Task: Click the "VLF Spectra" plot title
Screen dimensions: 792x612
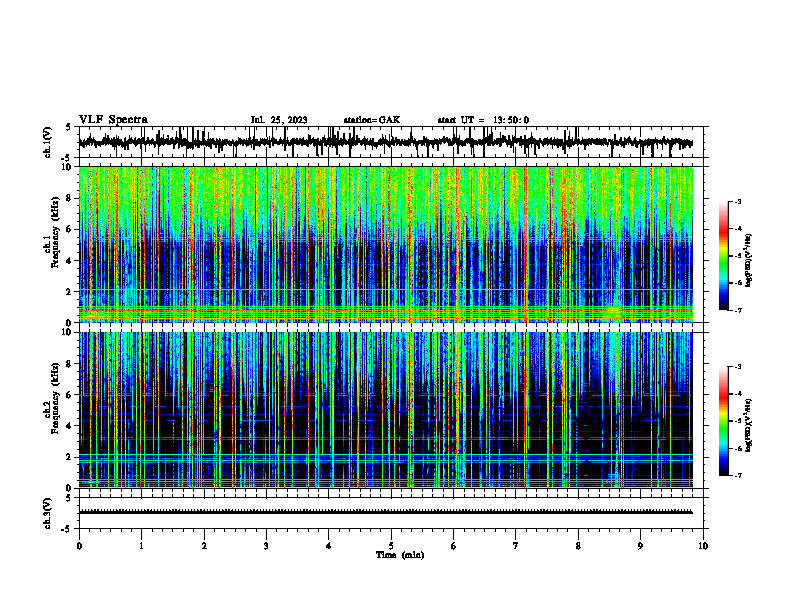Action: click(x=113, y=120)
